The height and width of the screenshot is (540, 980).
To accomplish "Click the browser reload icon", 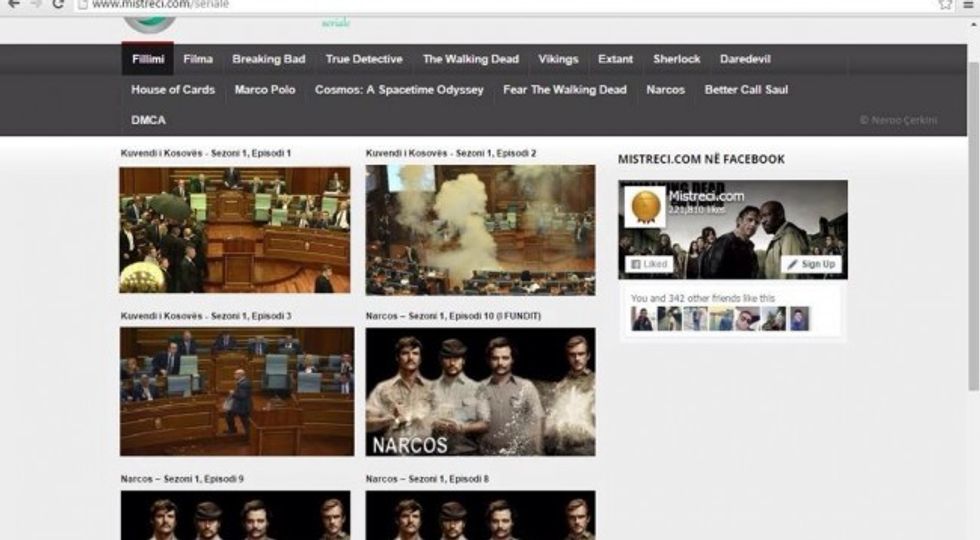I will tap(58, 4).
